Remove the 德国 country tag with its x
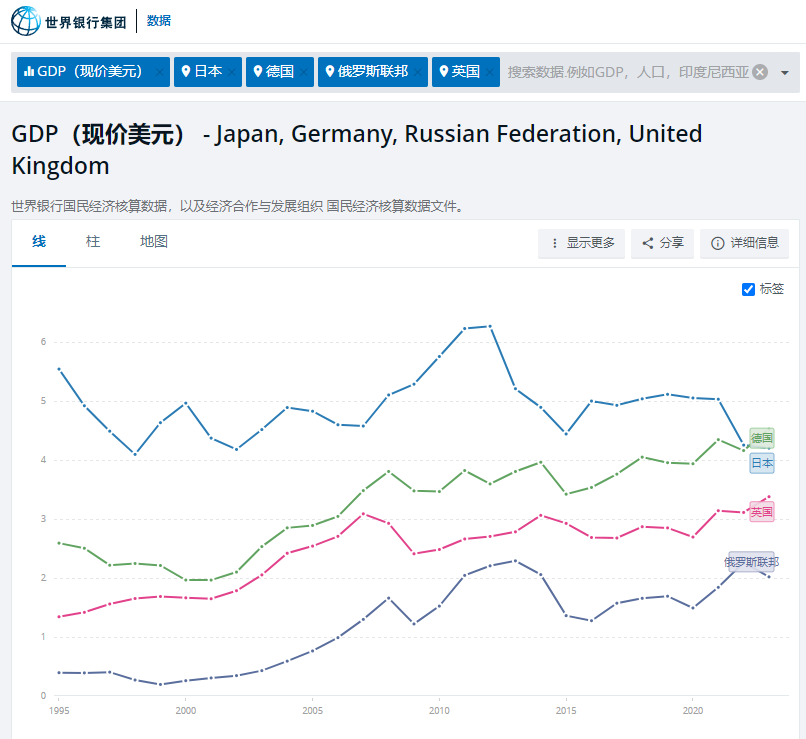The height and width of the screenshot is (739, 806). (304, 72)
